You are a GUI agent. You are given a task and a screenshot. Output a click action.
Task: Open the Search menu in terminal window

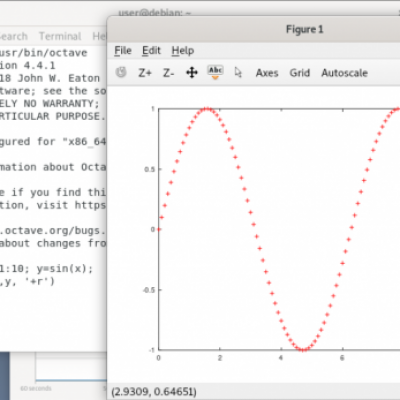tap(13, 36)
